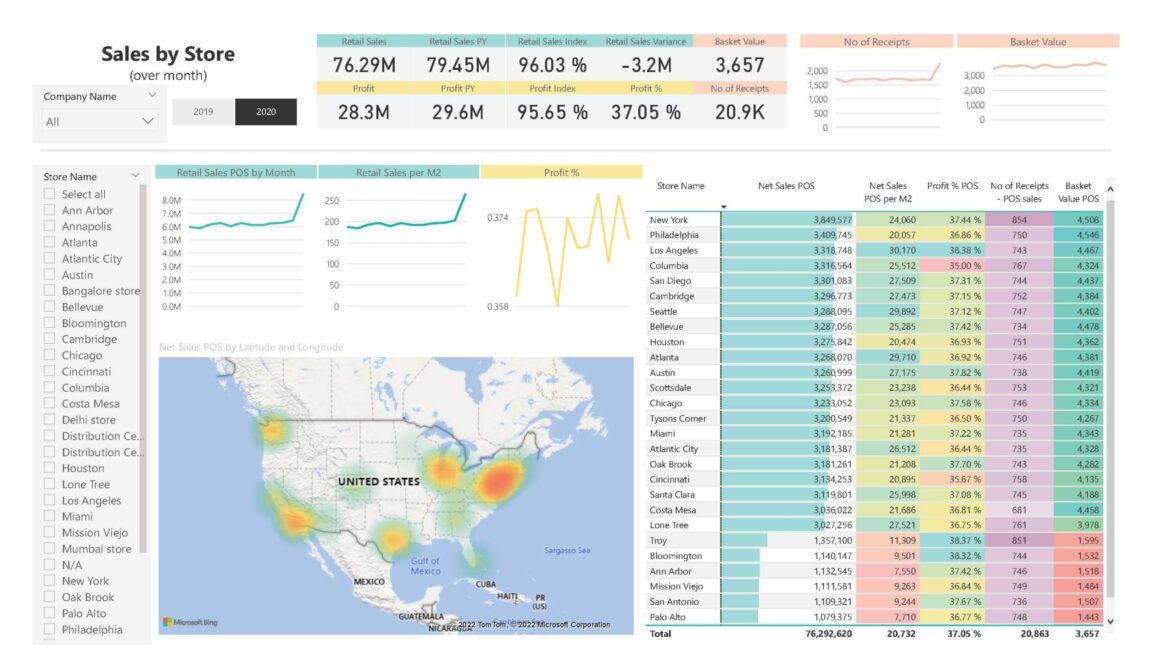Select Los Angeles in the Store Name filter
The width and height of the screenshot is (1152, 666).
tap(47, 500)
